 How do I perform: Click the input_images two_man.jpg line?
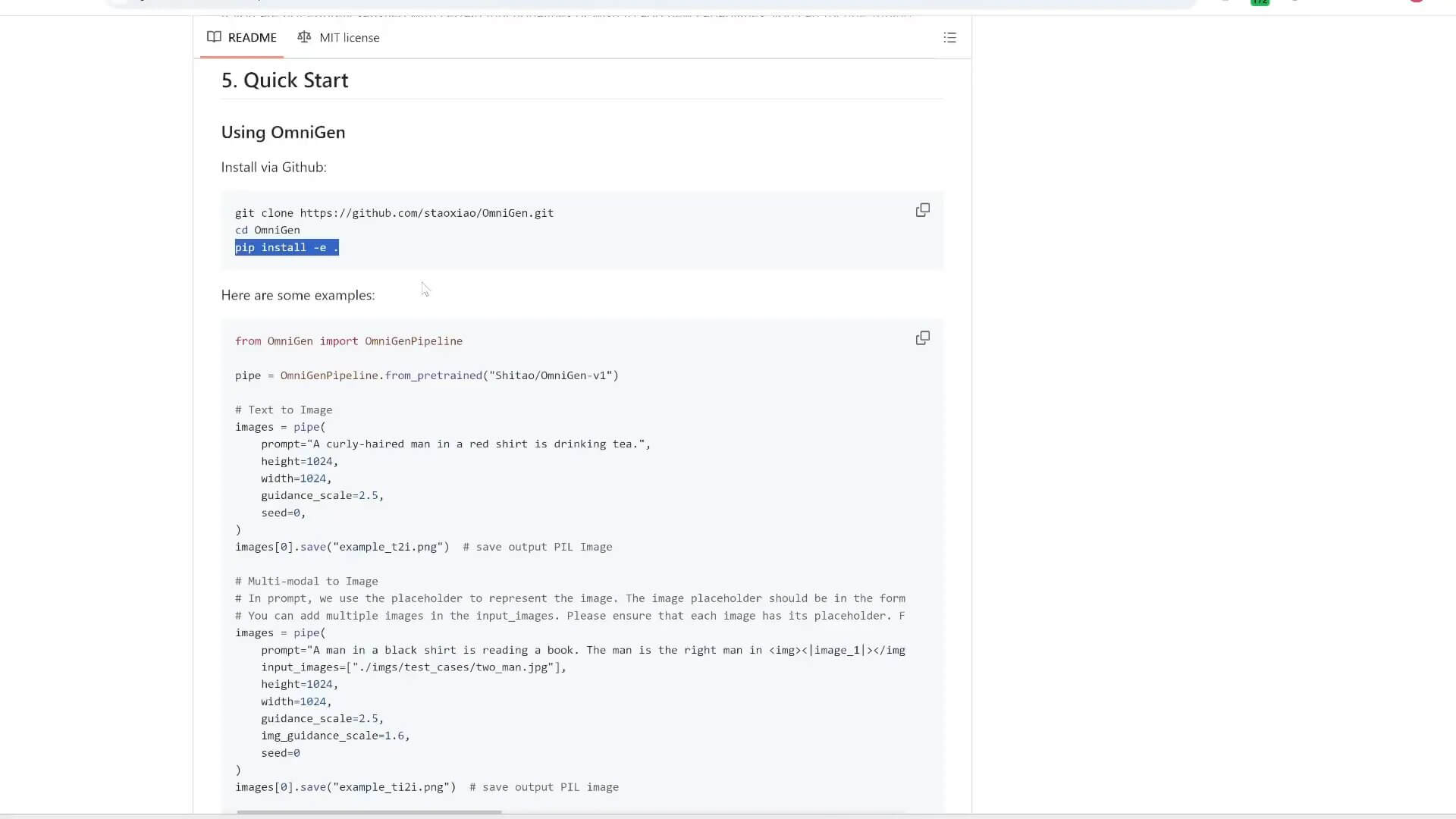tap(413, 667)
